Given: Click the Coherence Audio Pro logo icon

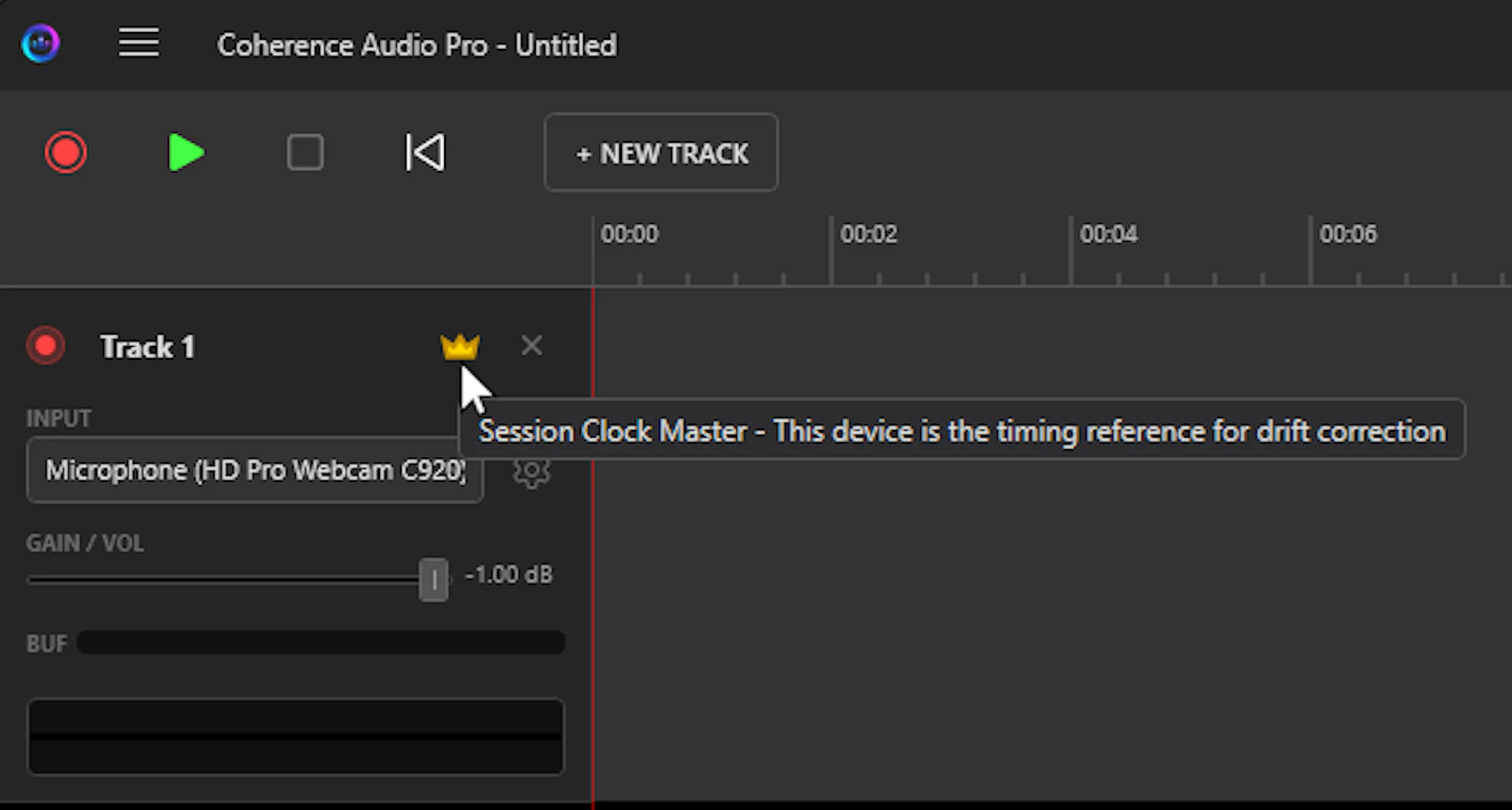Looking at the screenshot, I should (x=41, y=43).
